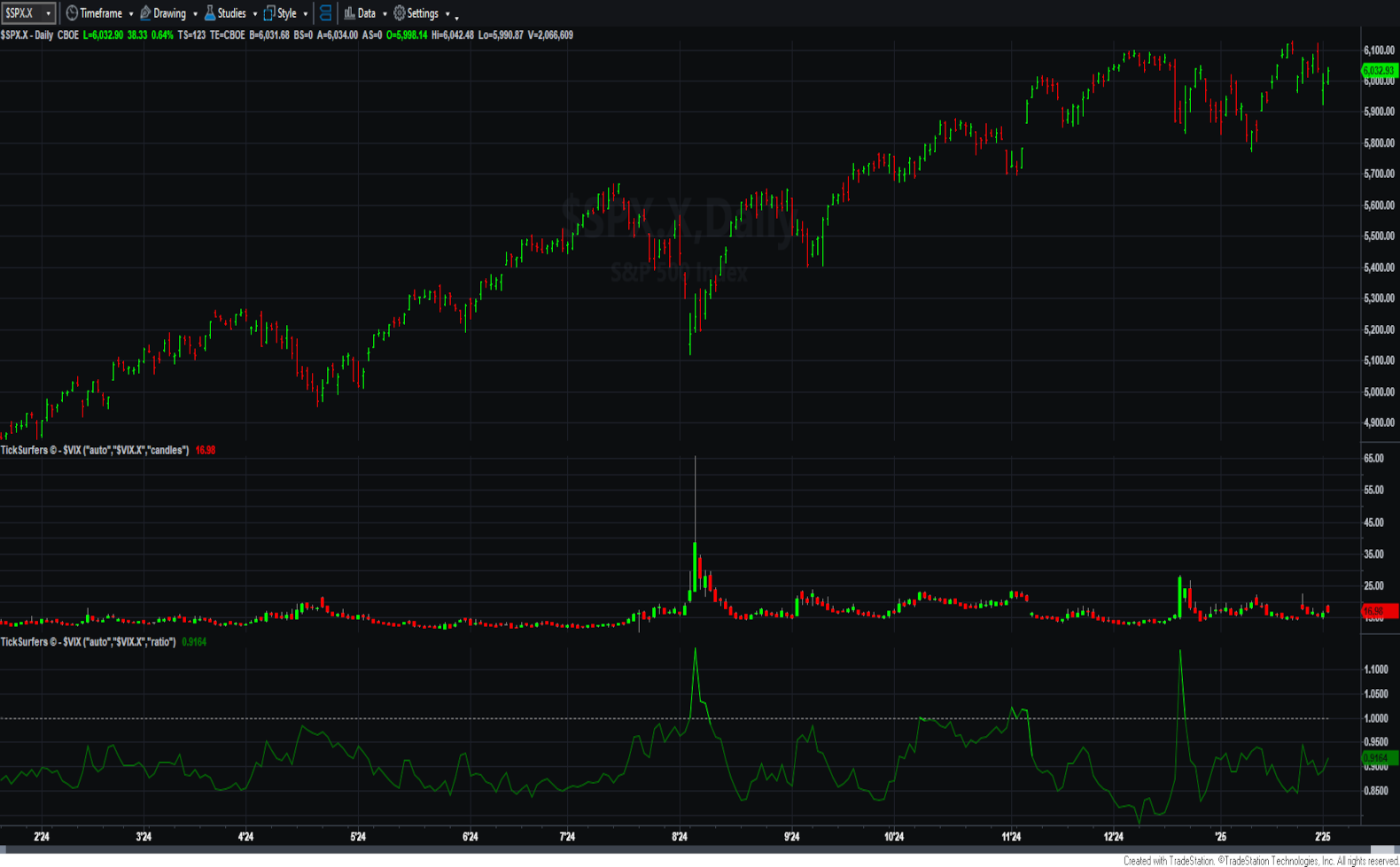
Task: Click the green ratio value marker on axis
Action: [1379, 758]
